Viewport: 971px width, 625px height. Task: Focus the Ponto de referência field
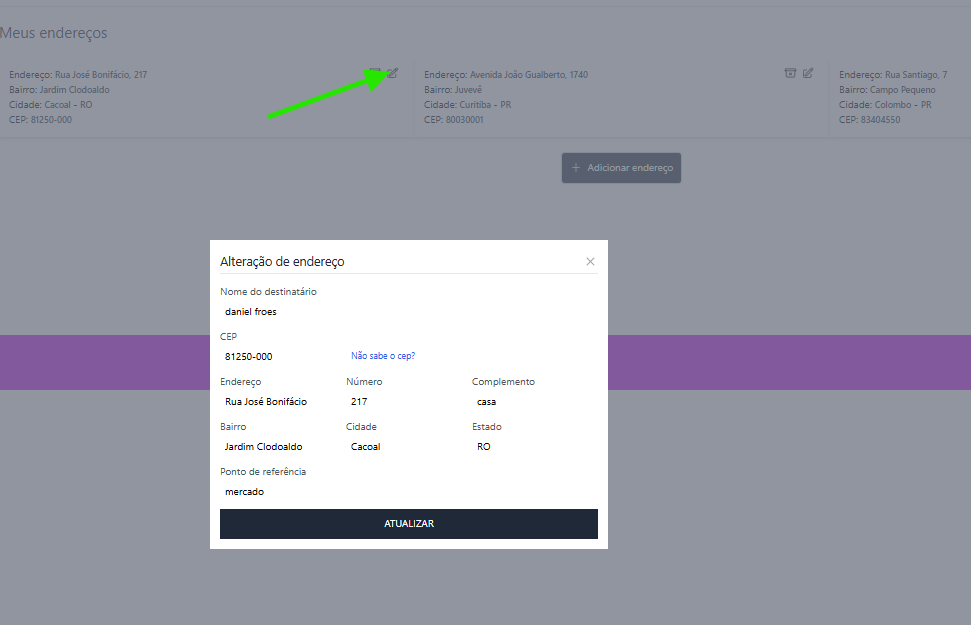[x=409, y=492]
